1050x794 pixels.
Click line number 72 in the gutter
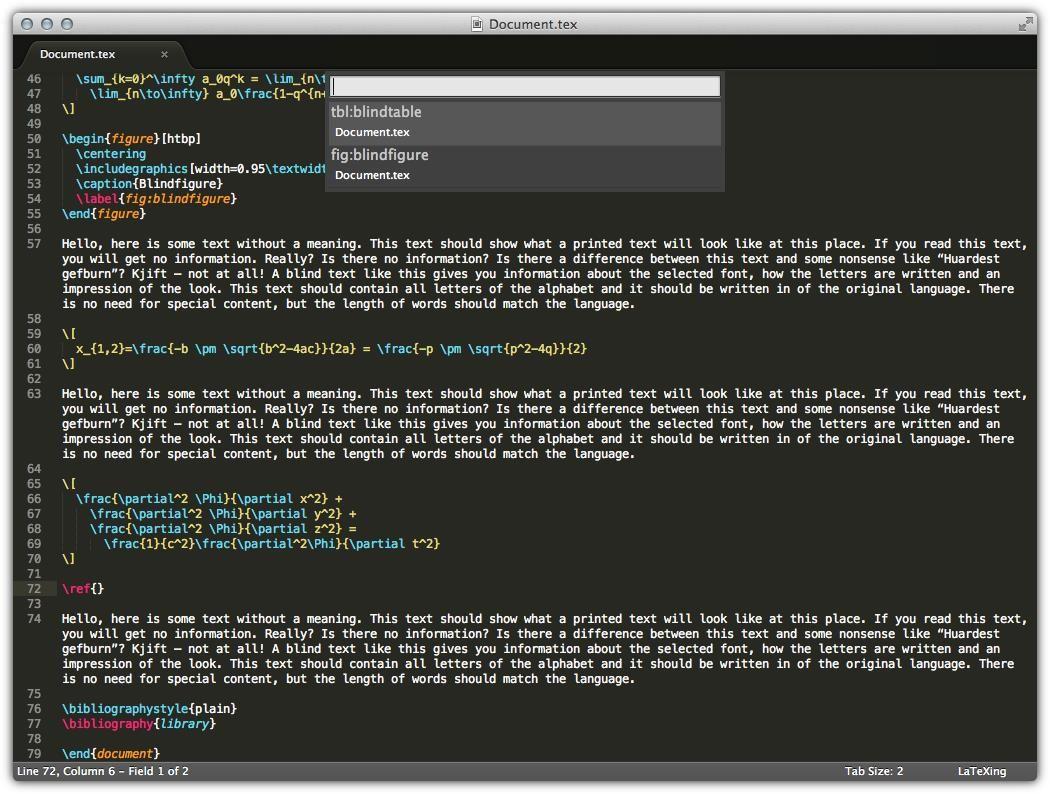(x=33, y=589)
